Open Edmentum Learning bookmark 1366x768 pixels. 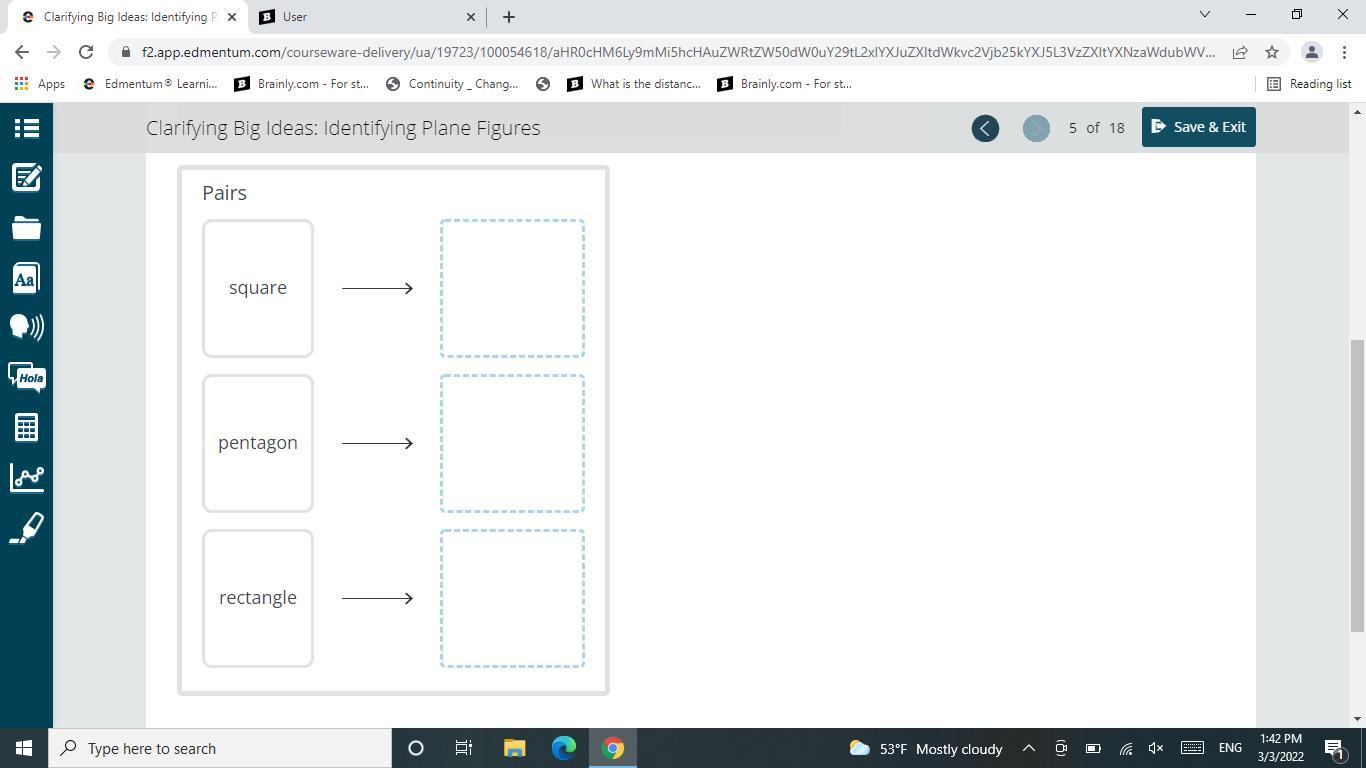tap(150, 84)
